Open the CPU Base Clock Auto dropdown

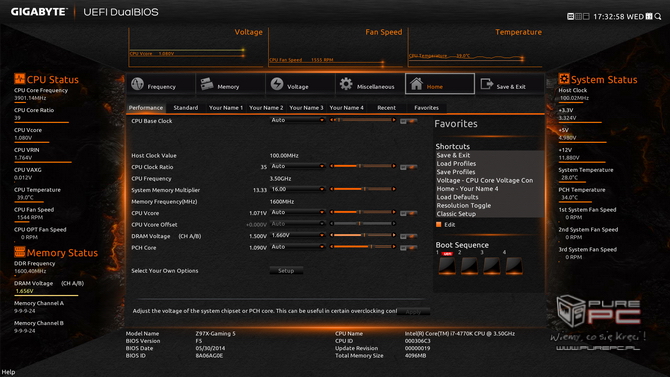[297, 120]
